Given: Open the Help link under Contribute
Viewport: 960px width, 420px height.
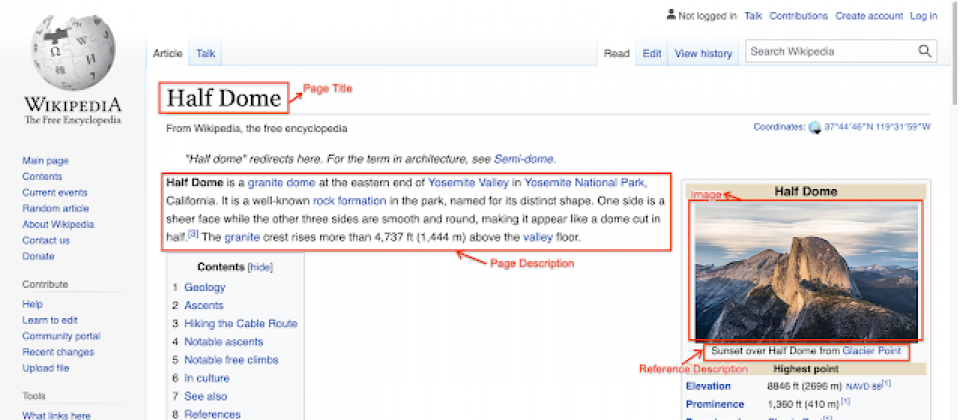Looking at the screenshot, I should click(32, 304).
